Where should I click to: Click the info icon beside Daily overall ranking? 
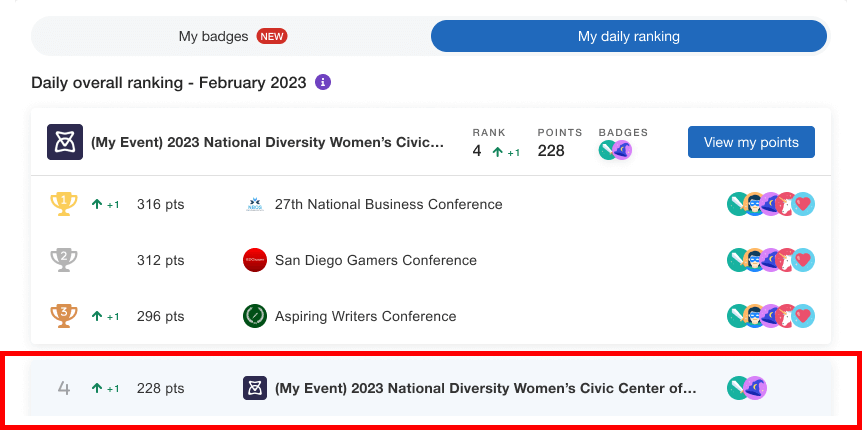coord(323,82)
